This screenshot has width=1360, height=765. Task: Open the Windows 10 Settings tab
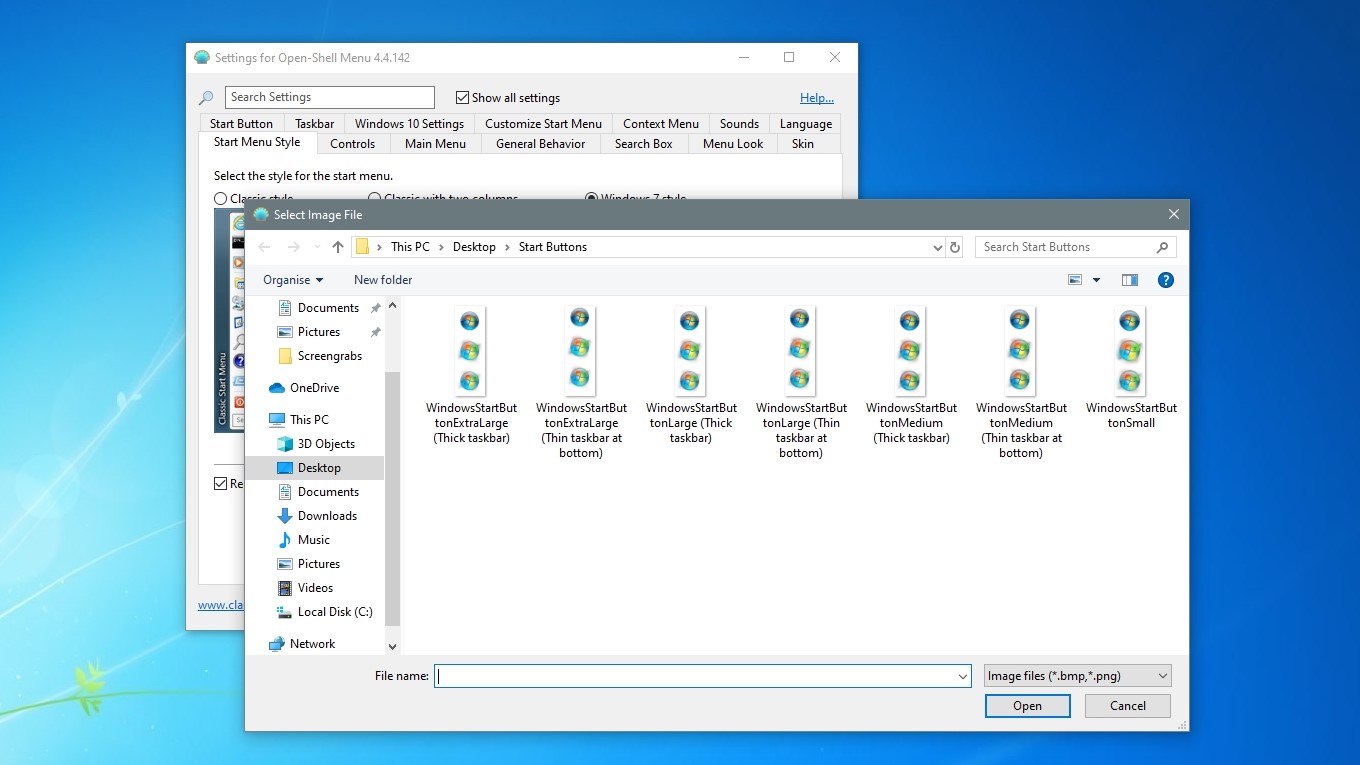(x=409, y=124)
